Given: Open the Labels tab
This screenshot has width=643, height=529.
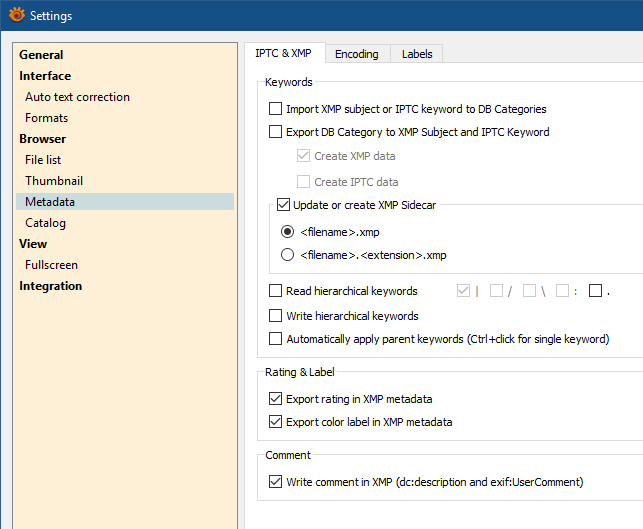Looking at the screenshot, I should tap(417, 54).
